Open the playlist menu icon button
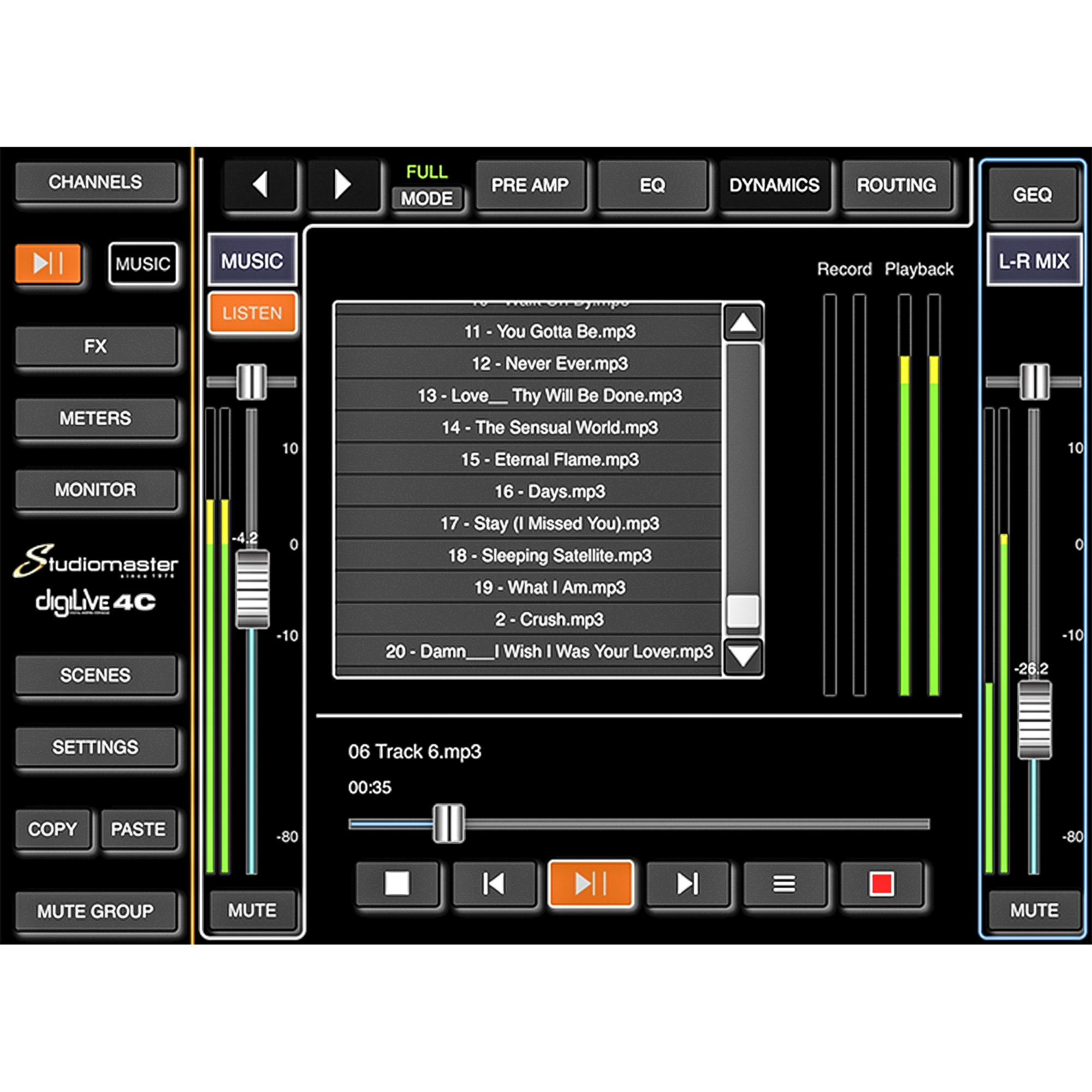The width and height of the screenshot is (1092, 1092). [x=784, y=883]
